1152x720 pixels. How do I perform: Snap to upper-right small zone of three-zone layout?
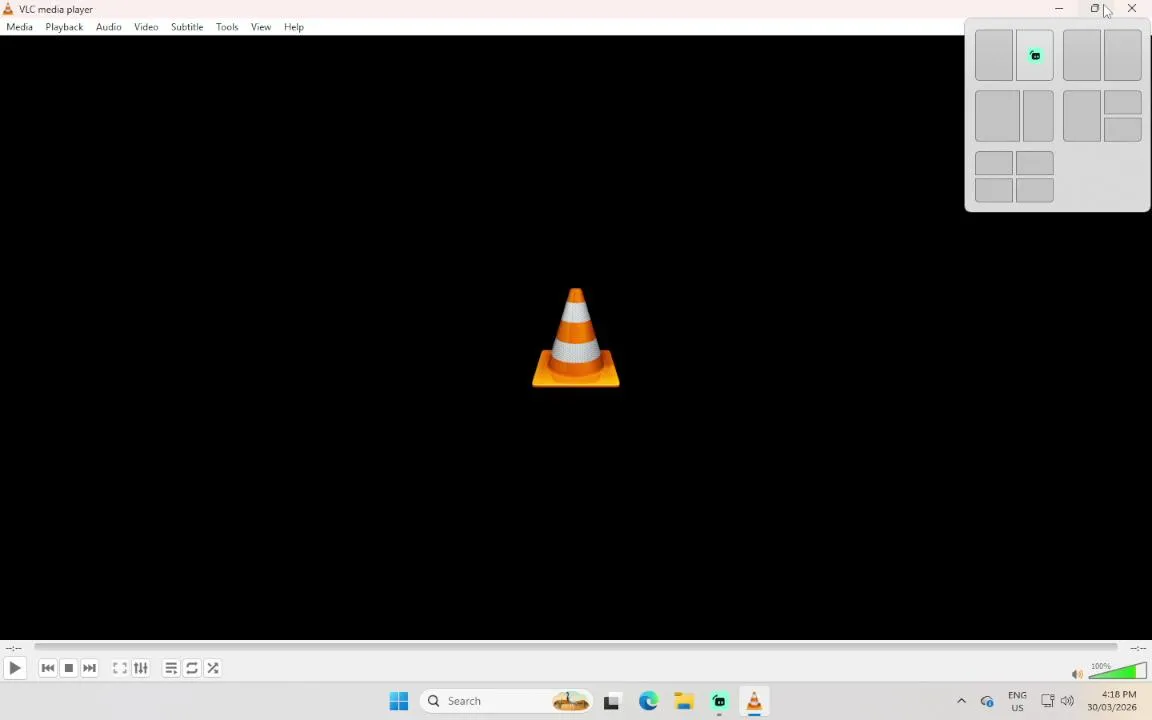1123,103
